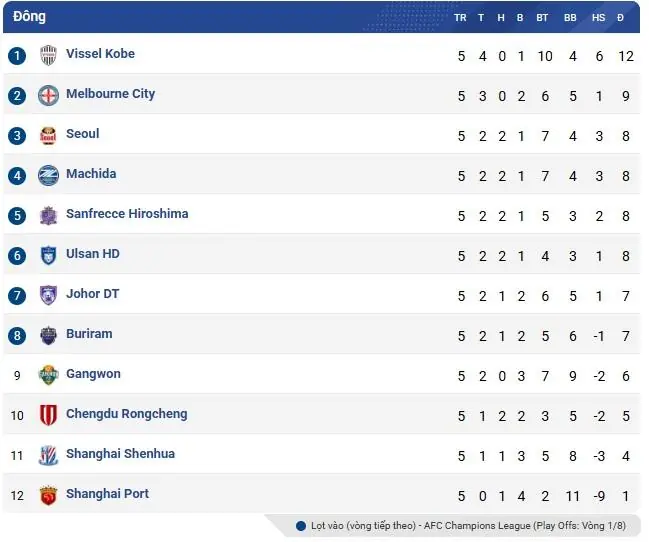Click the rank 8 position badge
The image size is (649, 542).
16,335
